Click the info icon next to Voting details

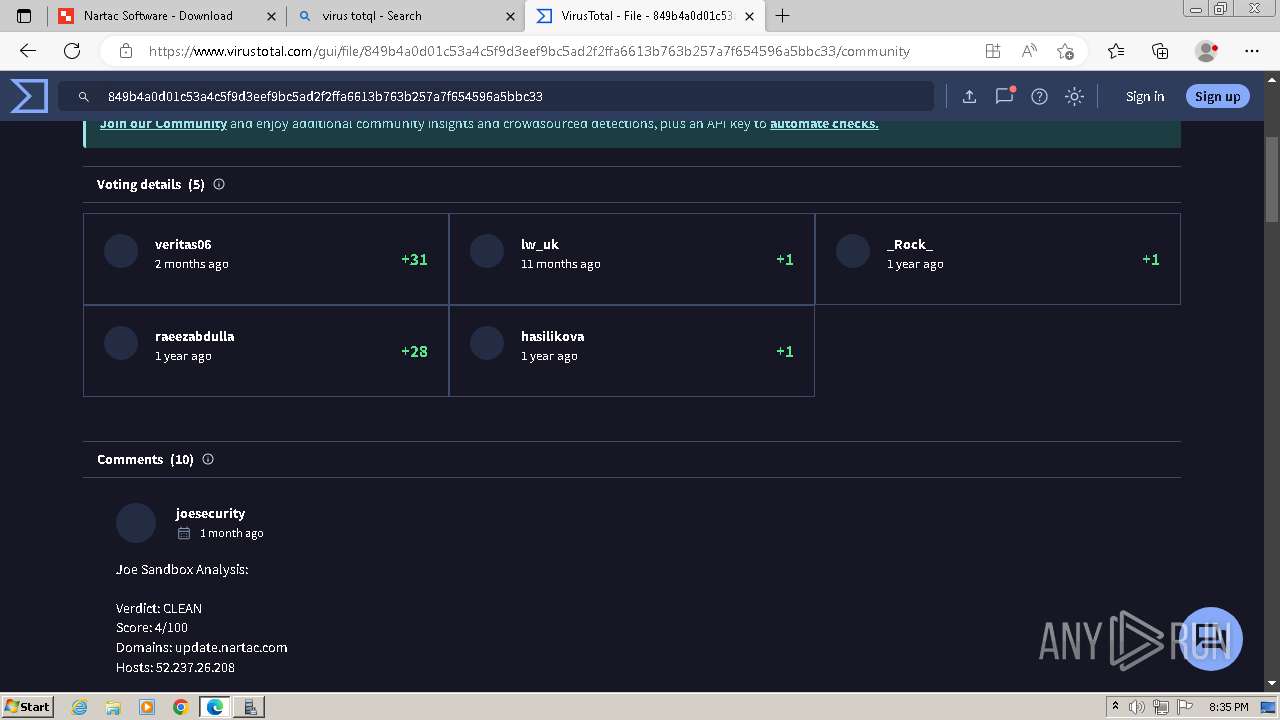219,184
